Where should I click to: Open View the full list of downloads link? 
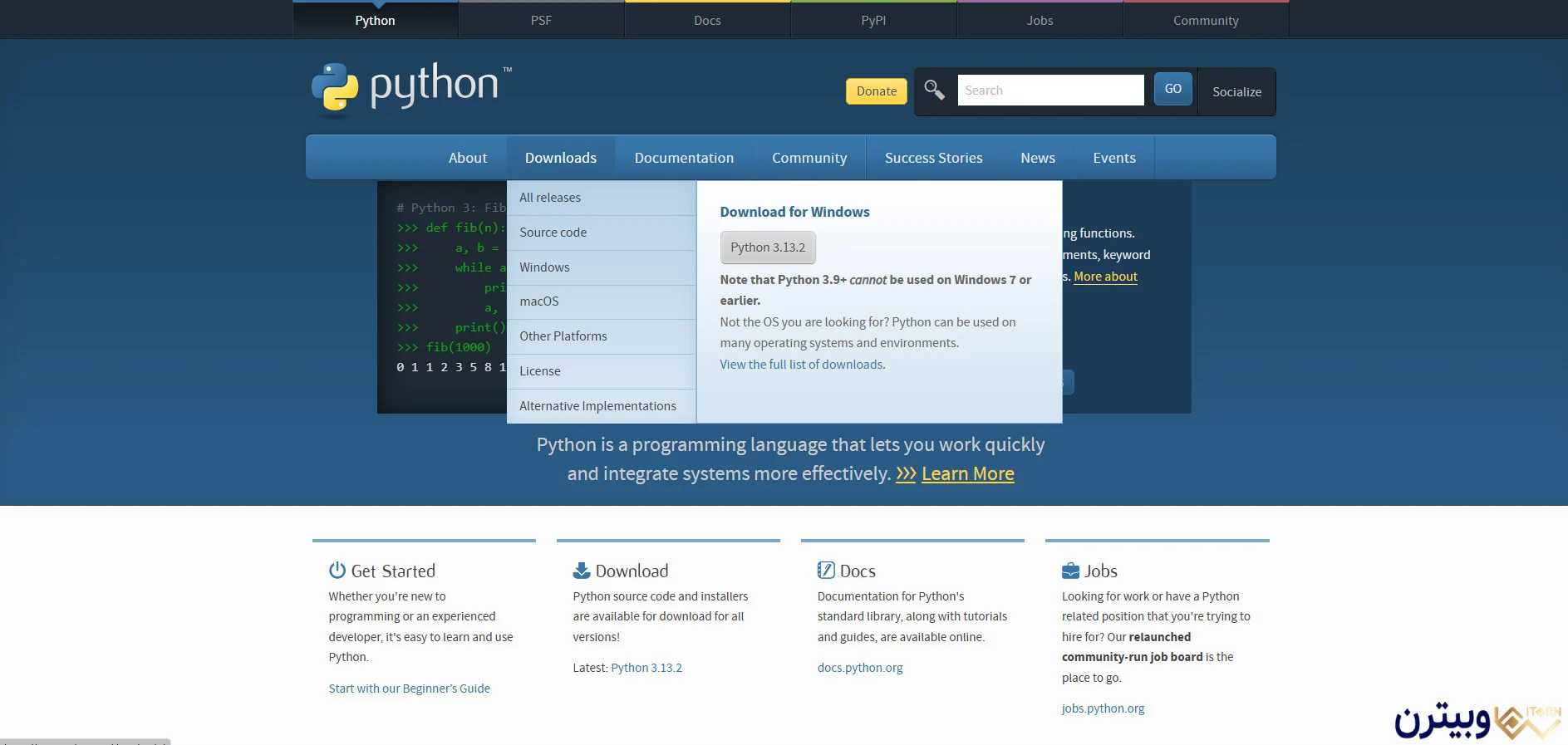[803, 365]
